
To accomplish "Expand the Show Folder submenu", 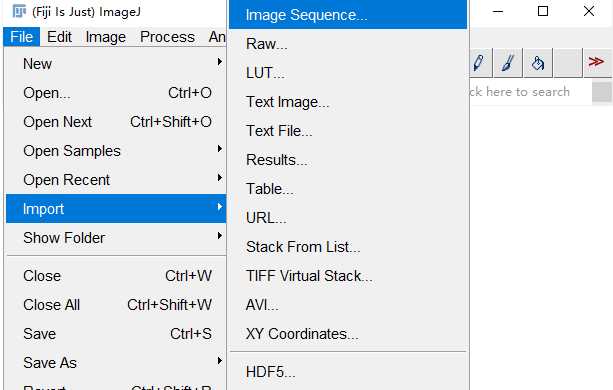I will click(116, 238).
